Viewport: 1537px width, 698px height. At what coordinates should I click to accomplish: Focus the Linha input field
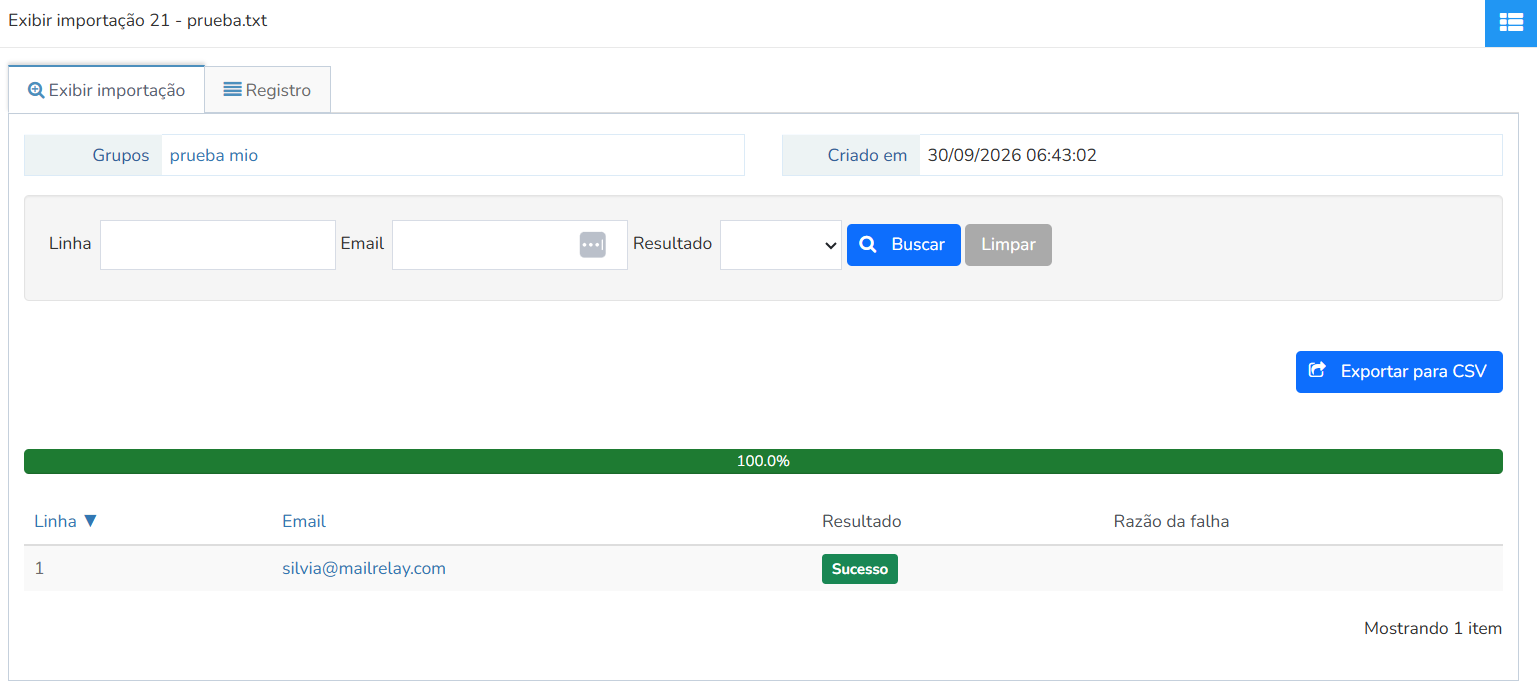[218, 245]
